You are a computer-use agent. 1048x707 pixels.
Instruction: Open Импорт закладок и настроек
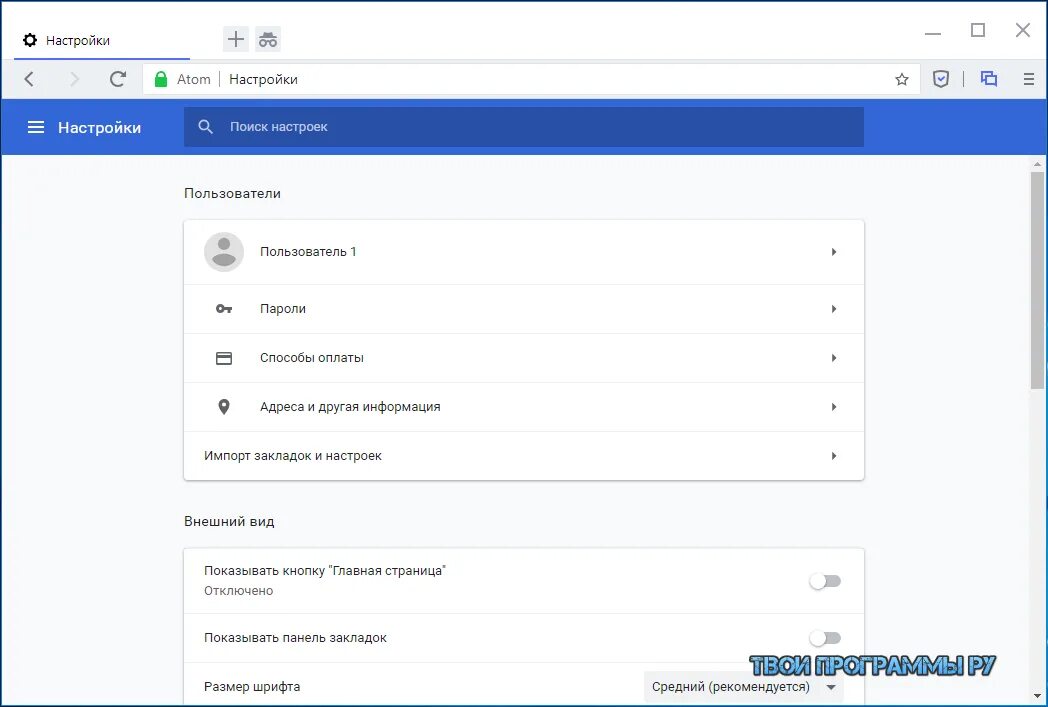click(x=524, y=456)
